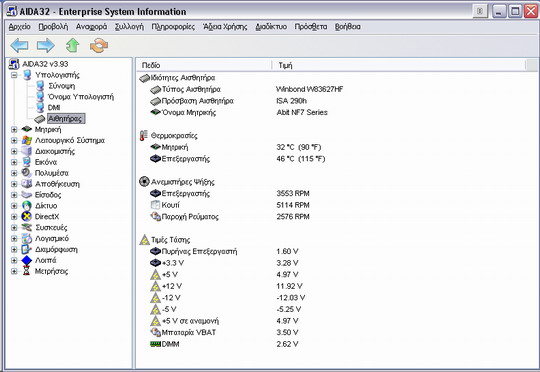
Task: Click the Εικόνα display icon
Action: point(27,162)
